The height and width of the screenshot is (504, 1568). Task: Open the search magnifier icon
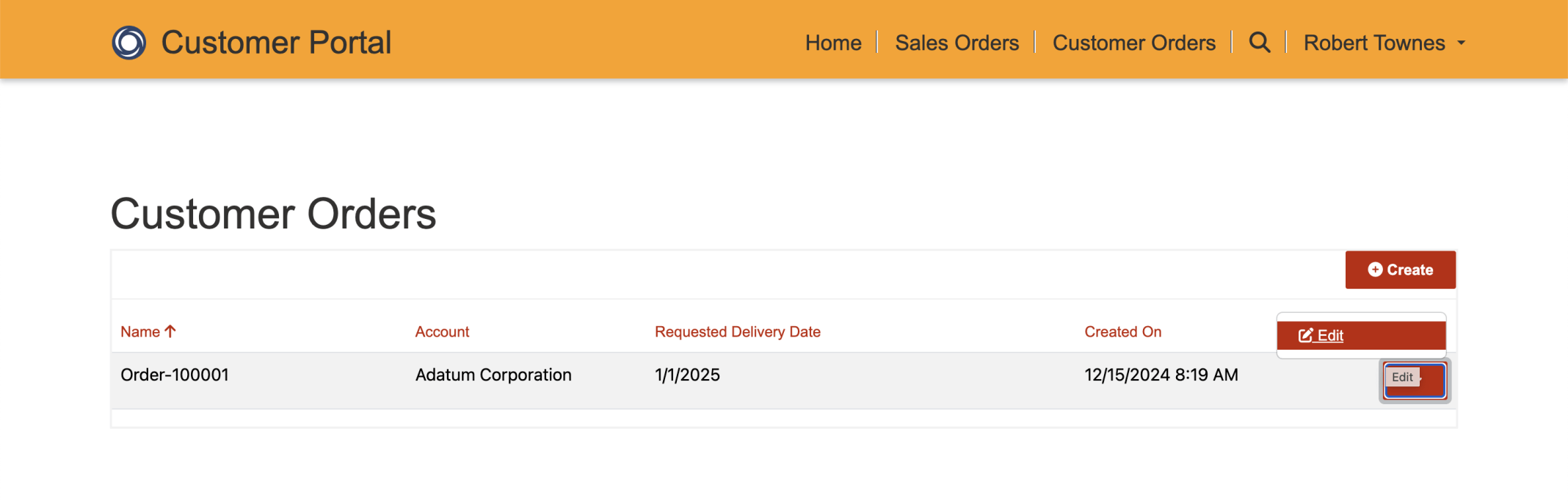click(x=1260, y=43)
